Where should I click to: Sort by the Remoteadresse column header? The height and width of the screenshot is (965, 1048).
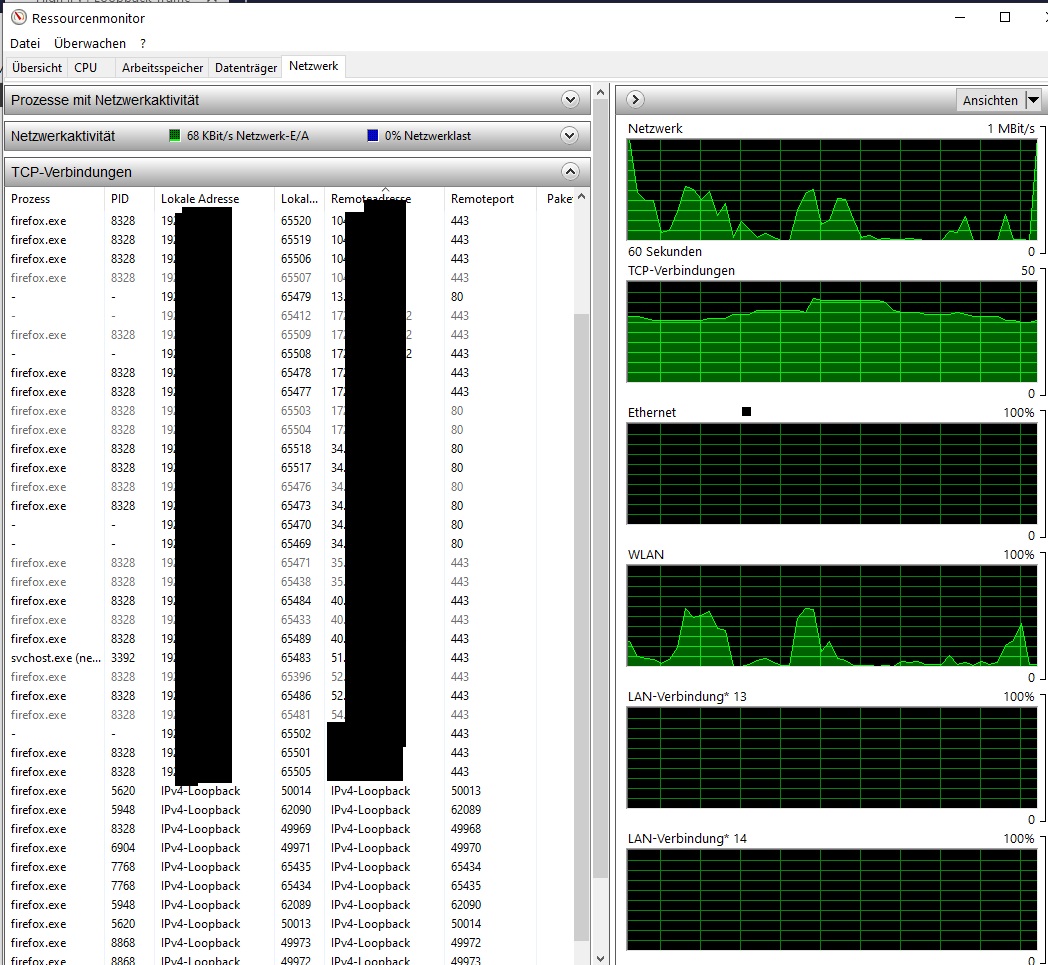(371, 198)
